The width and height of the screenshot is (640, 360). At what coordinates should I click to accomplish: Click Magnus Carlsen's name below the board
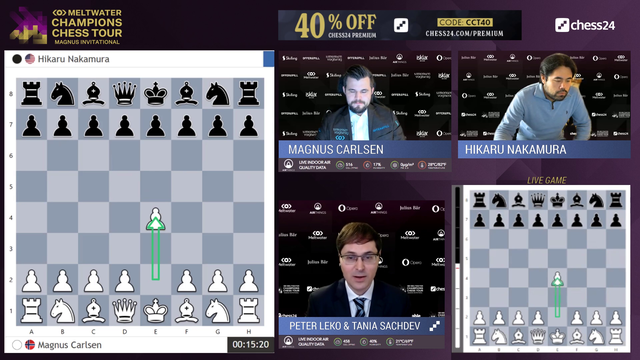click(x=70, y=345)
